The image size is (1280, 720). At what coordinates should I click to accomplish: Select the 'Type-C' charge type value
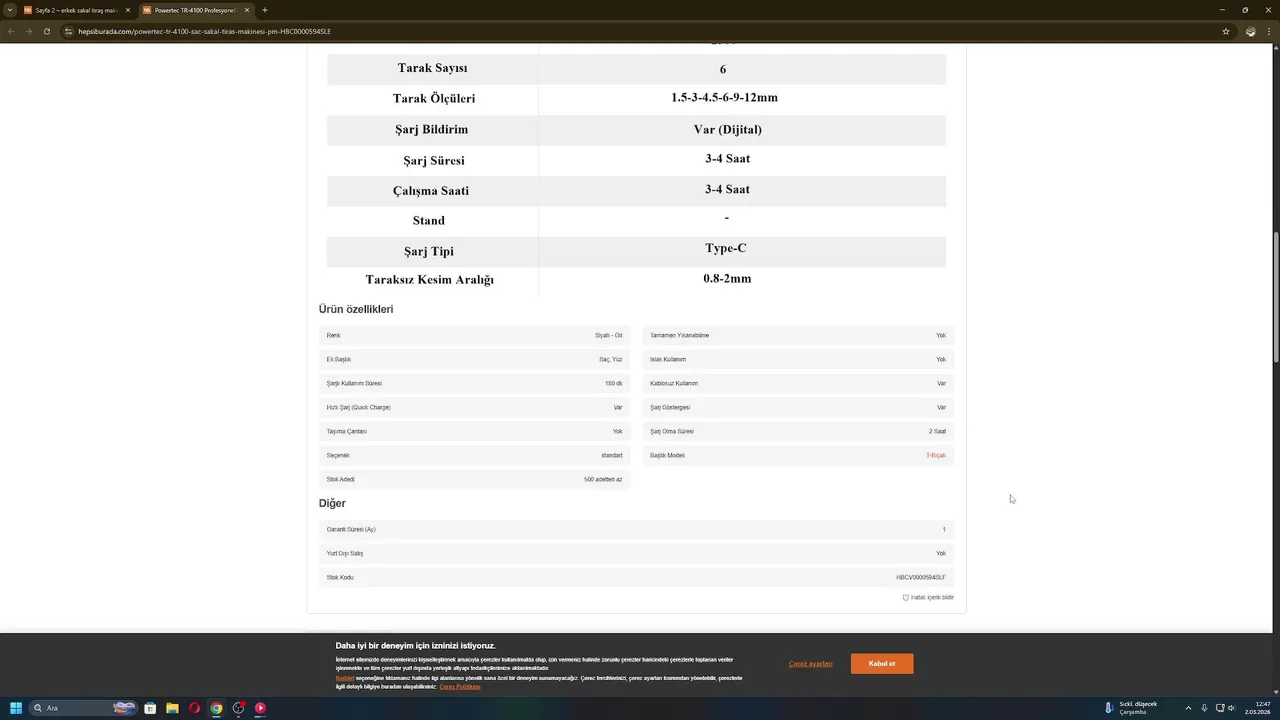[x=726, y=248]
